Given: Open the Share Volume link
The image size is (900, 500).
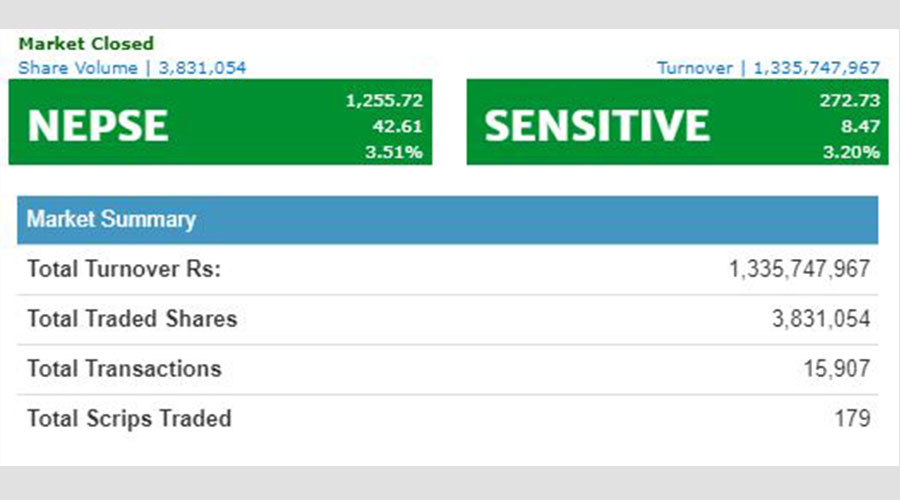Looking at the screenshot, I should point(132,68).
